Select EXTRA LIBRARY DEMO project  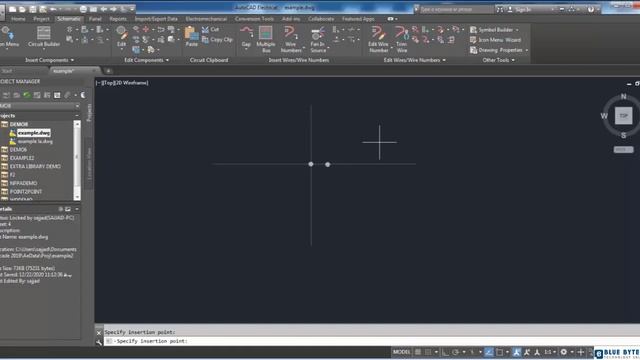tap(35, 167)
